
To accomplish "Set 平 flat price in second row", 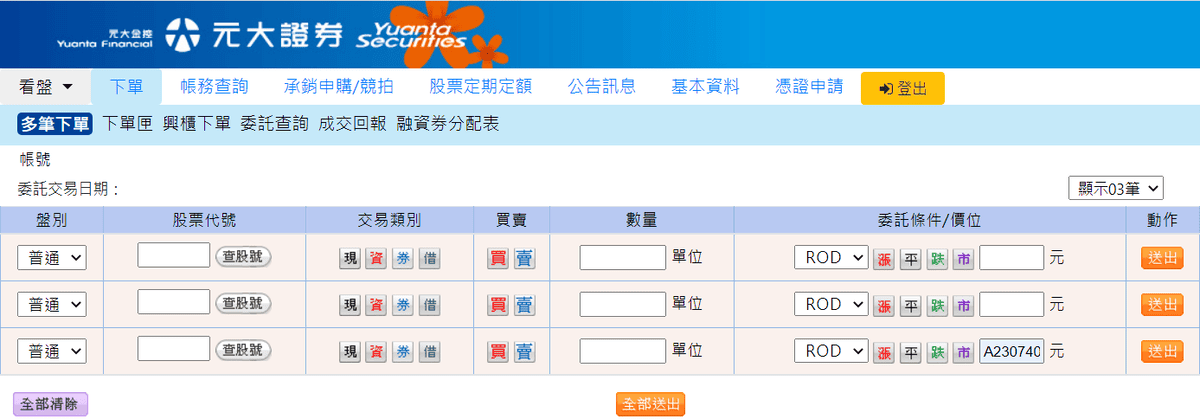I will pos(910,305).
